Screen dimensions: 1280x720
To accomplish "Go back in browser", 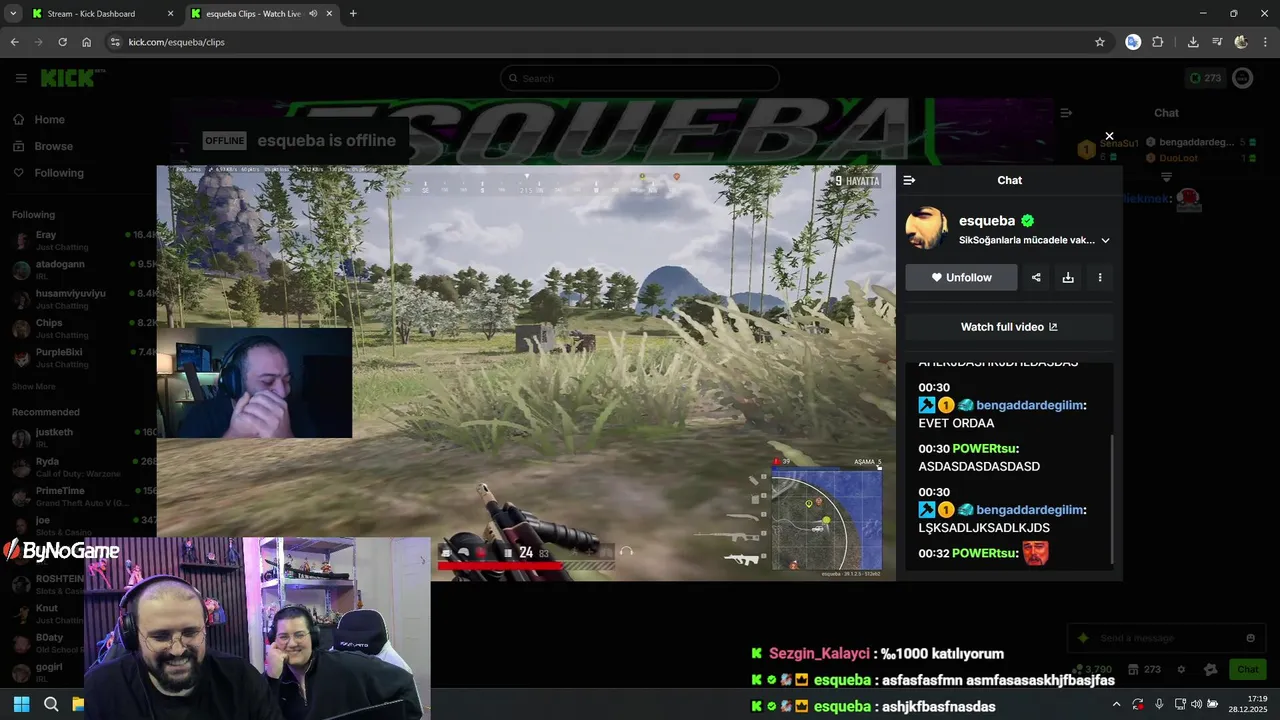I will point(14,42).
